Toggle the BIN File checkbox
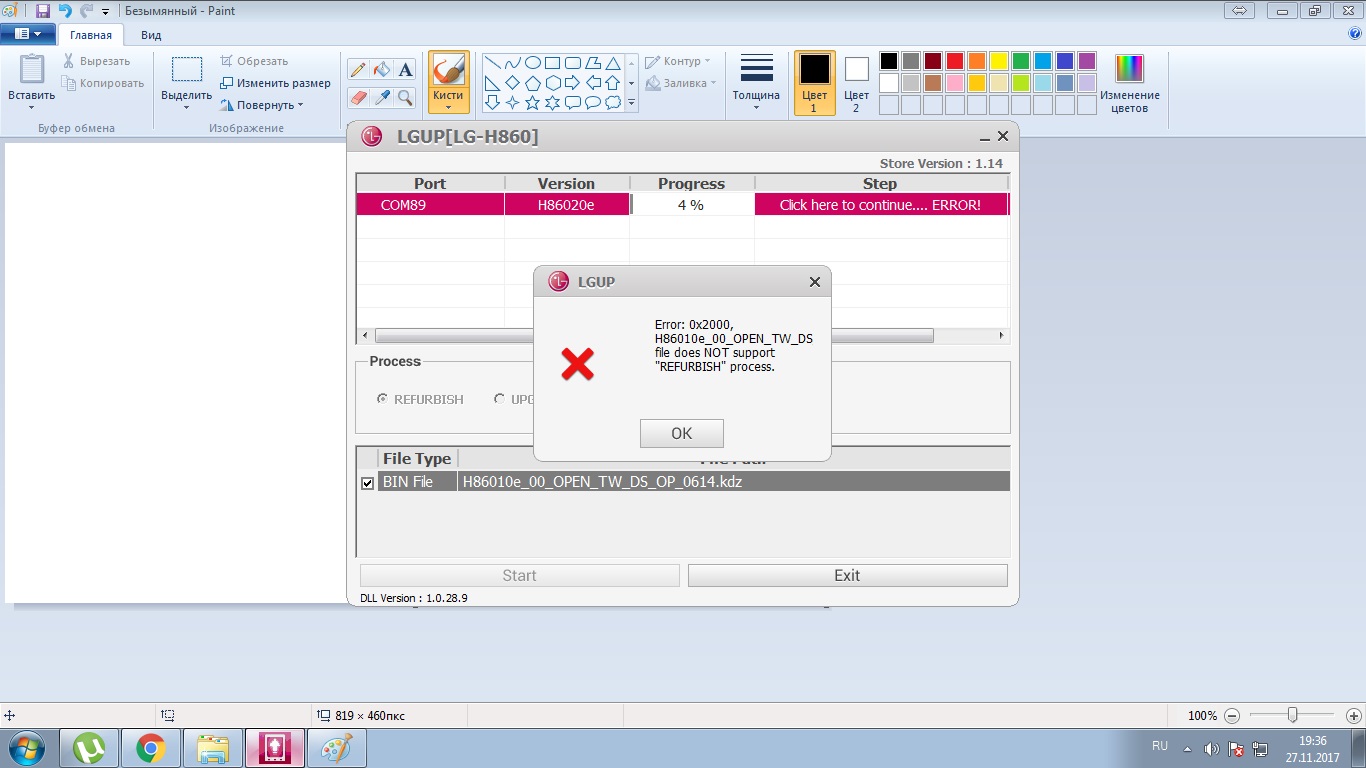 (368, 483)
